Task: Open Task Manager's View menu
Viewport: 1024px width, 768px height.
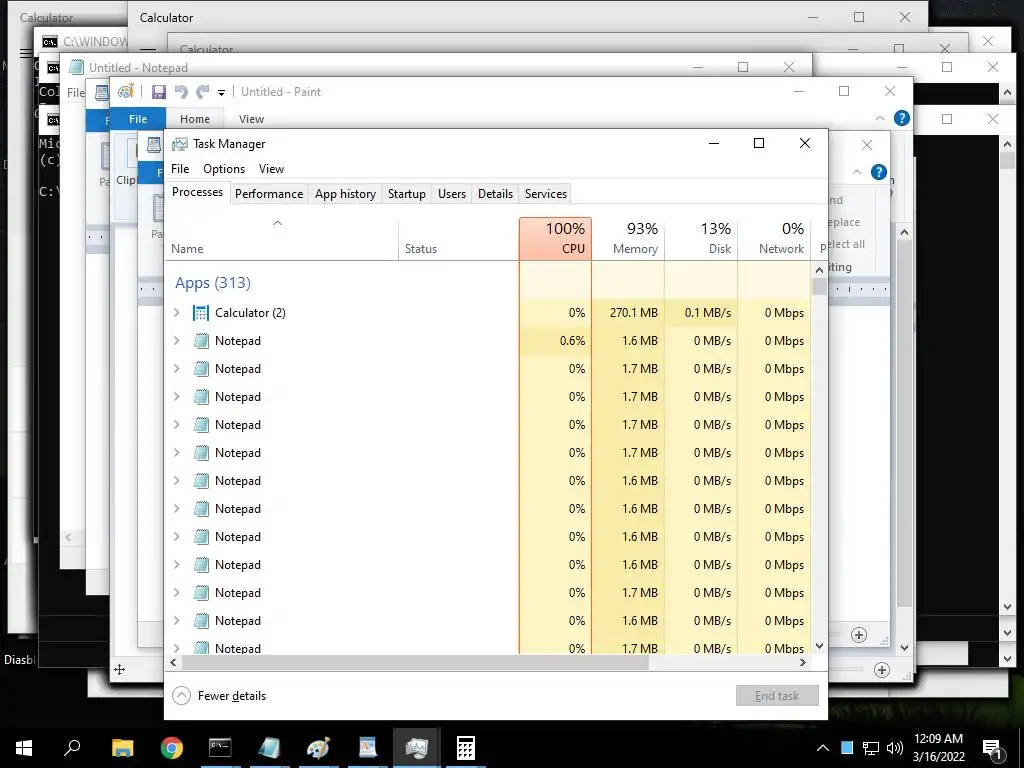Action: coord(271,168)
